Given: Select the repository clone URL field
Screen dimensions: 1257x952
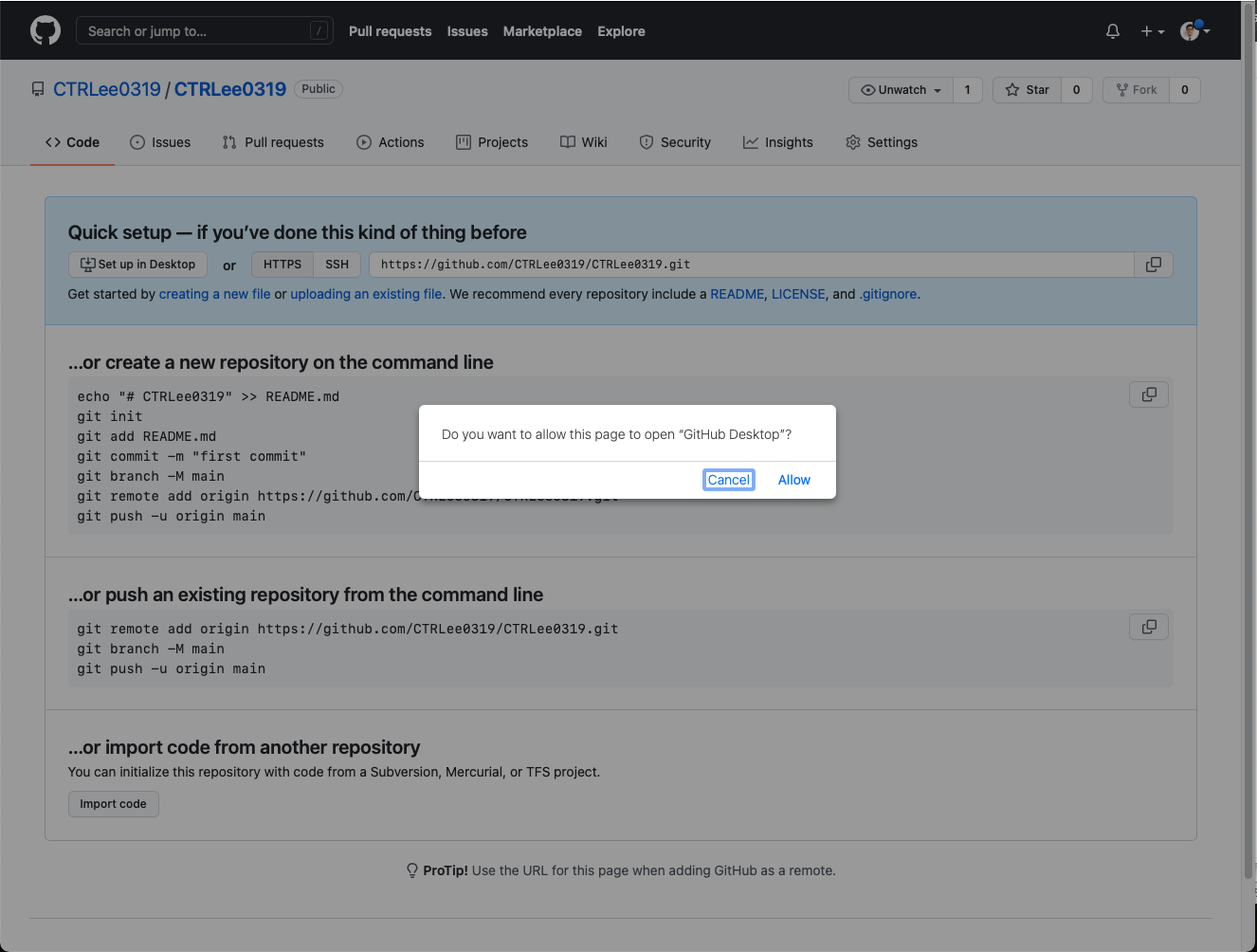Looking at the screenshot, I should 751,265.
